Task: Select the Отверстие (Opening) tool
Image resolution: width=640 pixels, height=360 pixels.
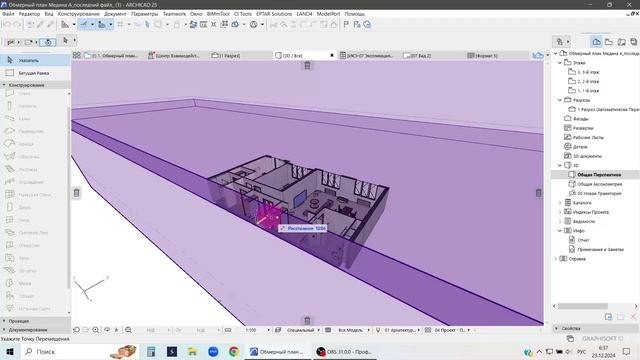Action: [33, 245]
